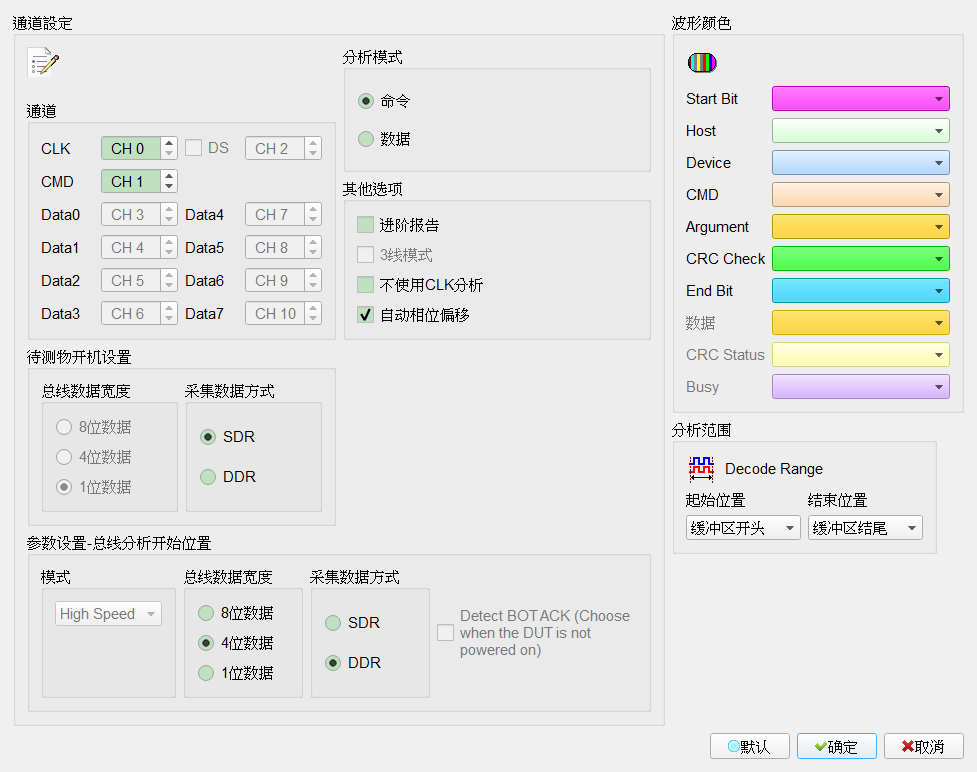Click the 取消 button
The image size is (977, 772).
(923, 746)
